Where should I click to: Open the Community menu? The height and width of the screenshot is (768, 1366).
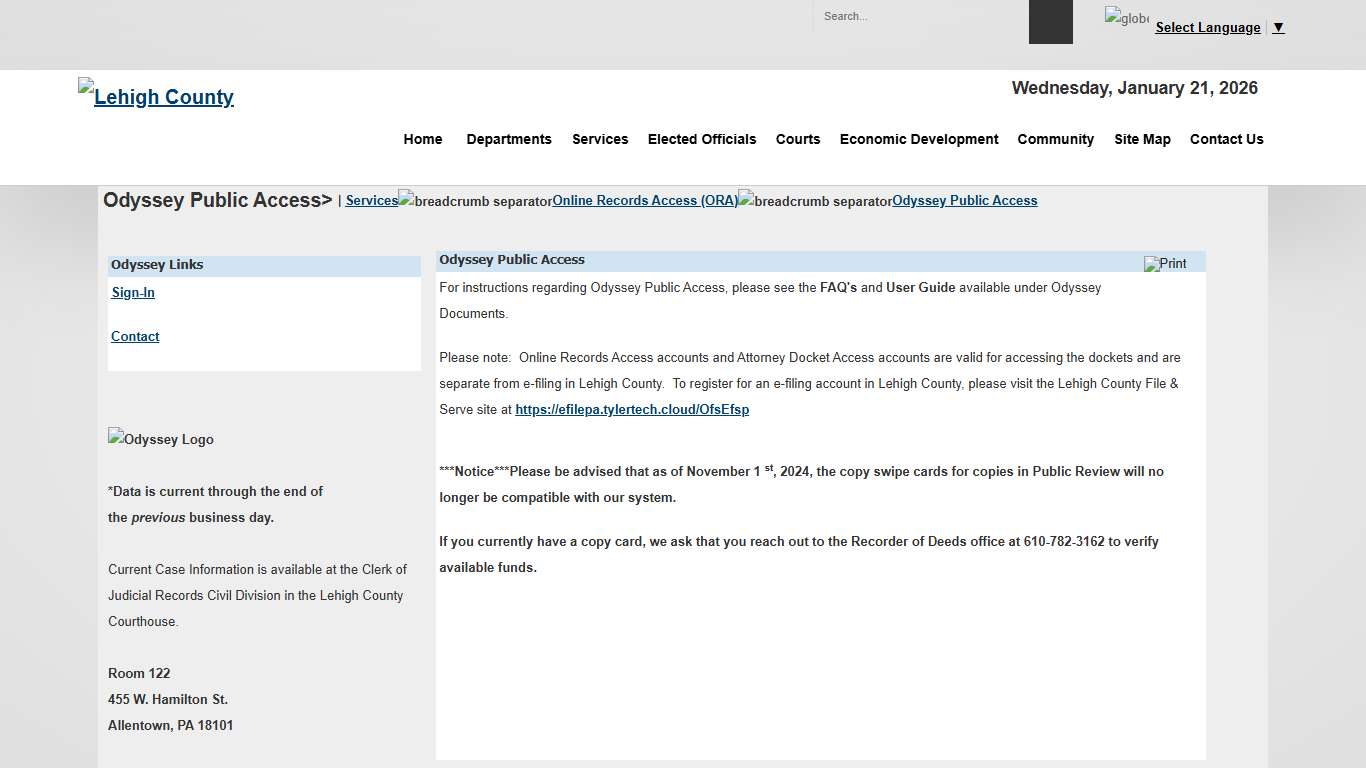pos(1056,139)
